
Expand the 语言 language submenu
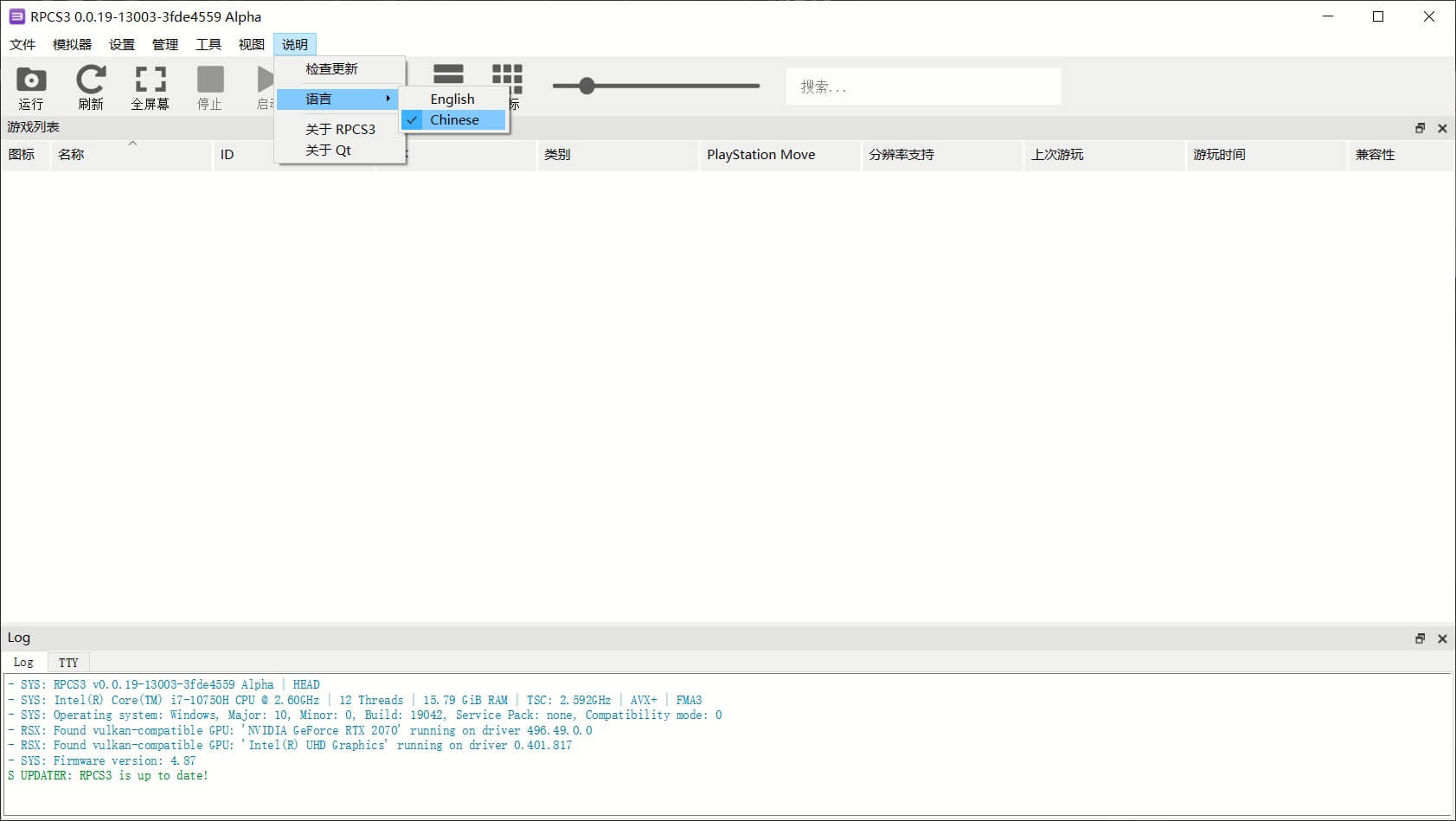click(x=339, y=99)
